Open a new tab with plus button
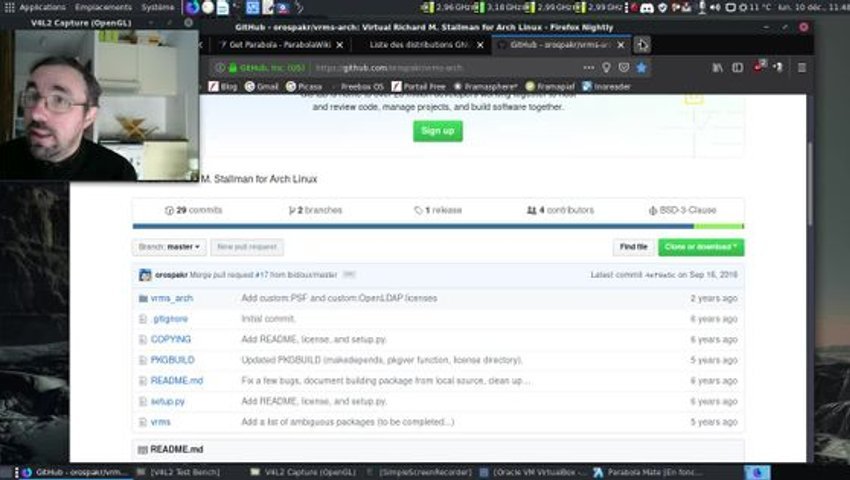850x480 pixels. click(x=642, y=45)
